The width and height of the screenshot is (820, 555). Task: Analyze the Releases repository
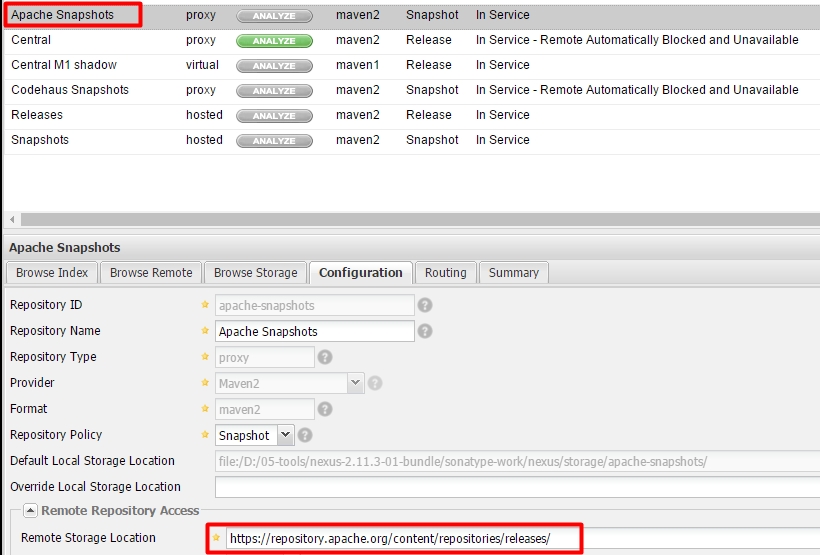click(275, 116)
